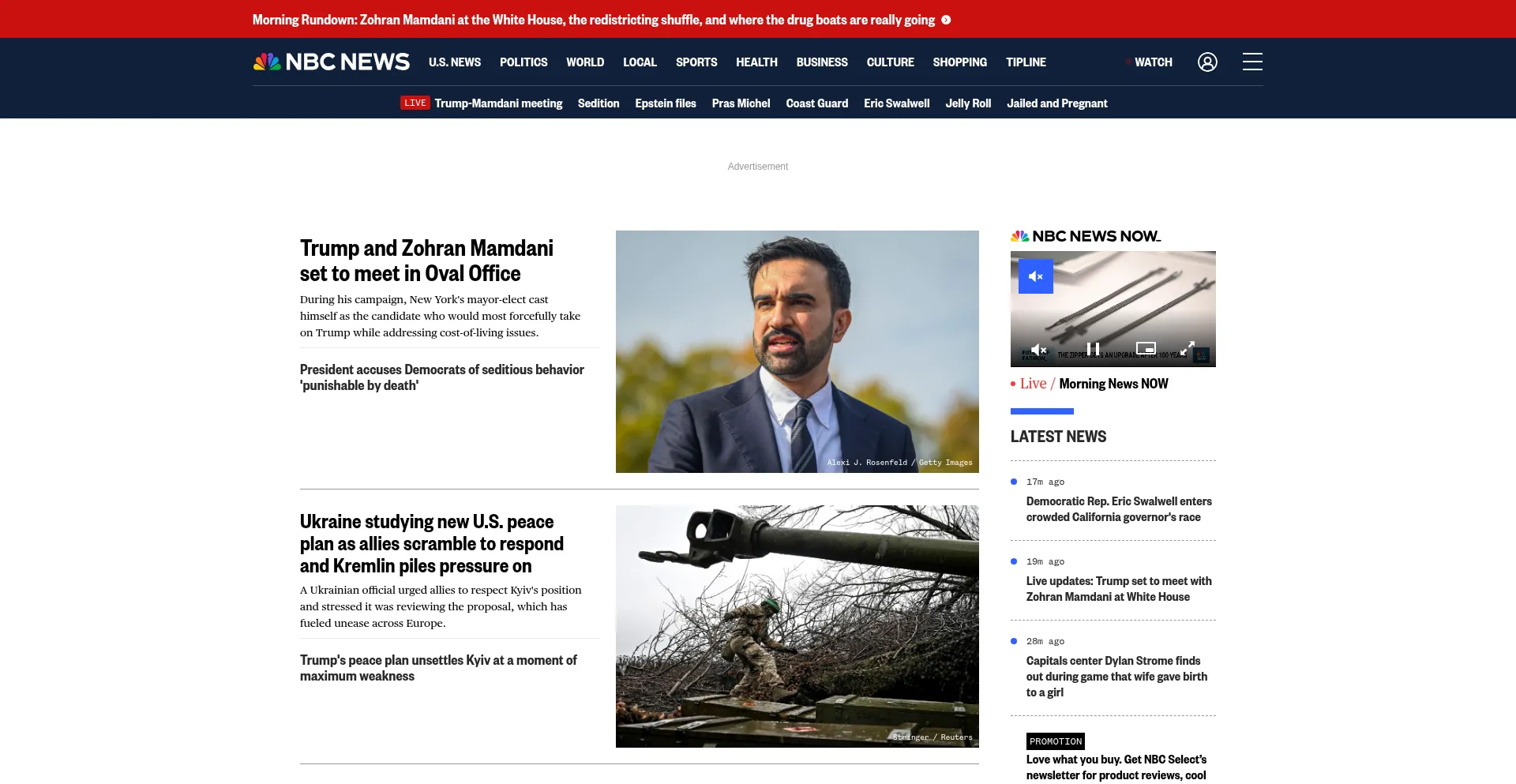Screen dimensions: 1516x784
Task: Open the Eric Swalwell trending topic
Action: pos(897,103)
